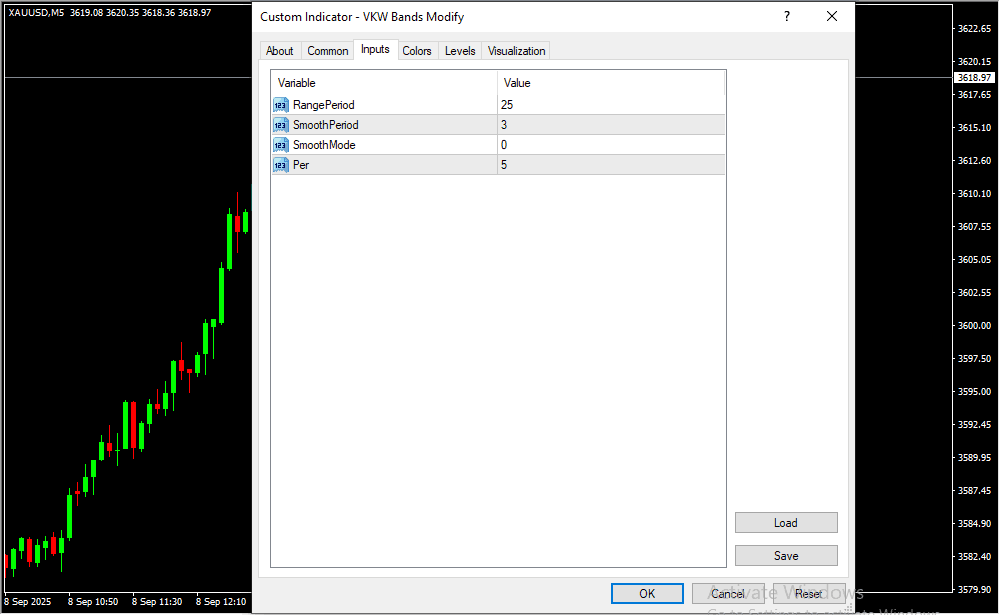
Task: Open the Common tab
Action: [328, 51]
